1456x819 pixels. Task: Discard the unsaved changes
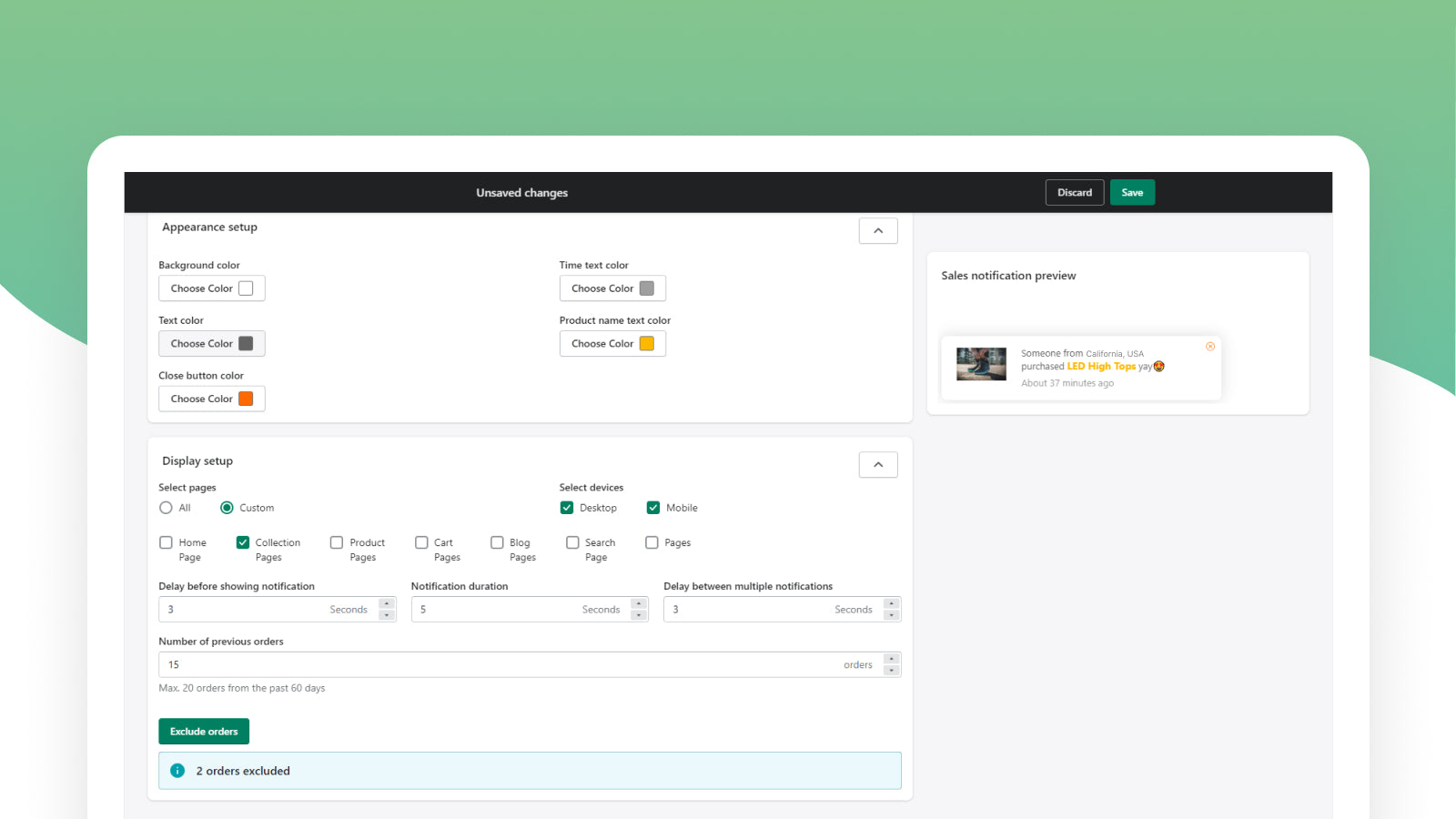tap(1074, 193)
